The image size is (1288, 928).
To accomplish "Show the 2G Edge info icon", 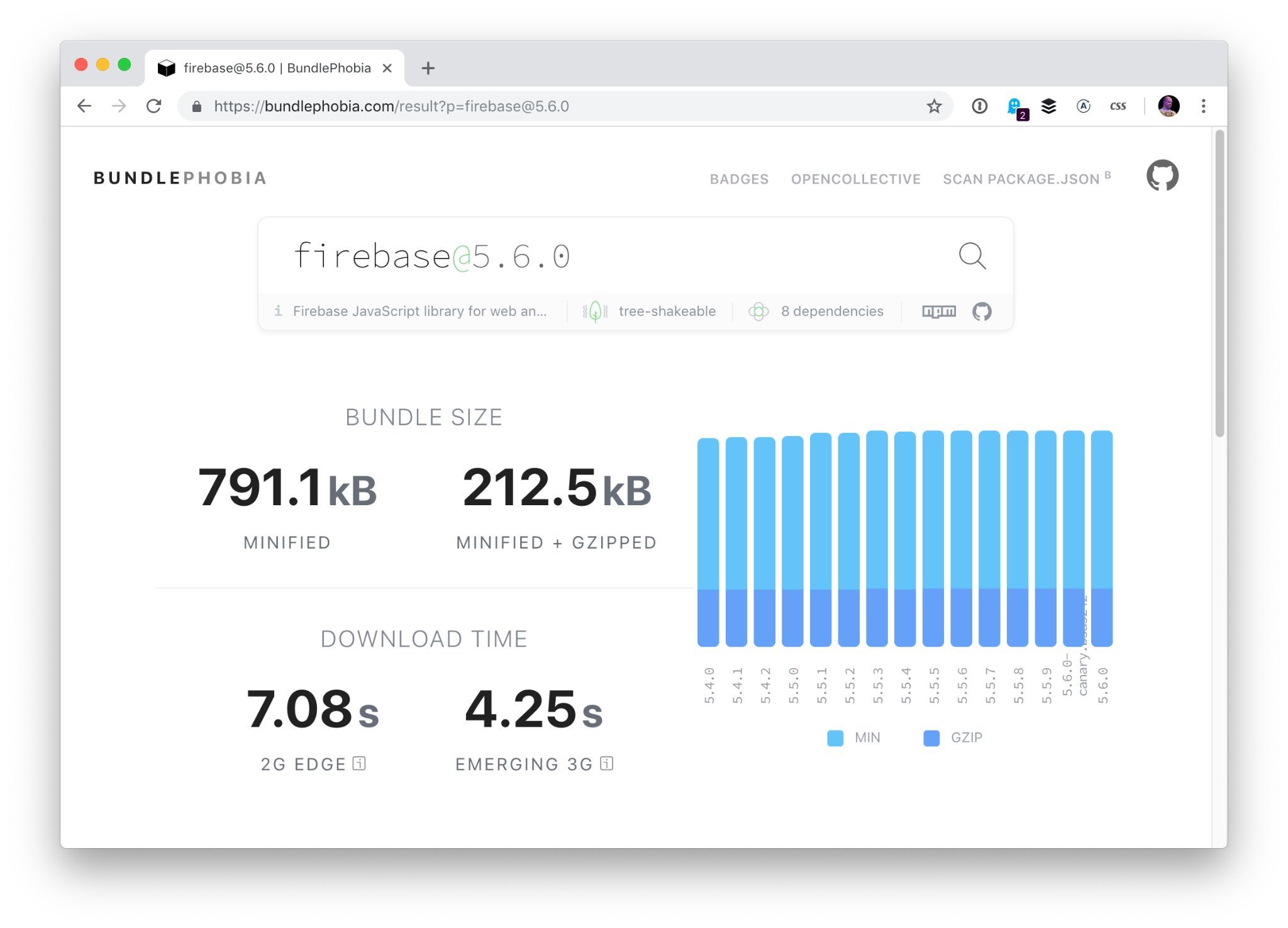I will point(359,763).
